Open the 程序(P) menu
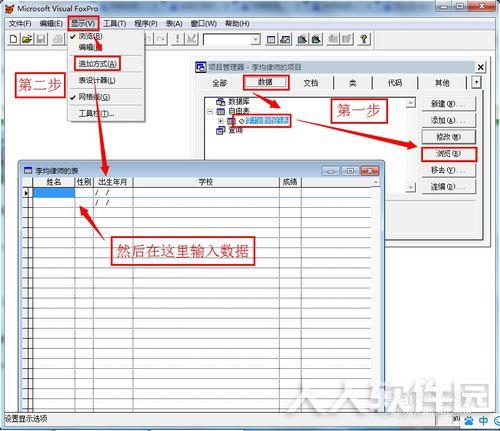 (x=146, y=24)
